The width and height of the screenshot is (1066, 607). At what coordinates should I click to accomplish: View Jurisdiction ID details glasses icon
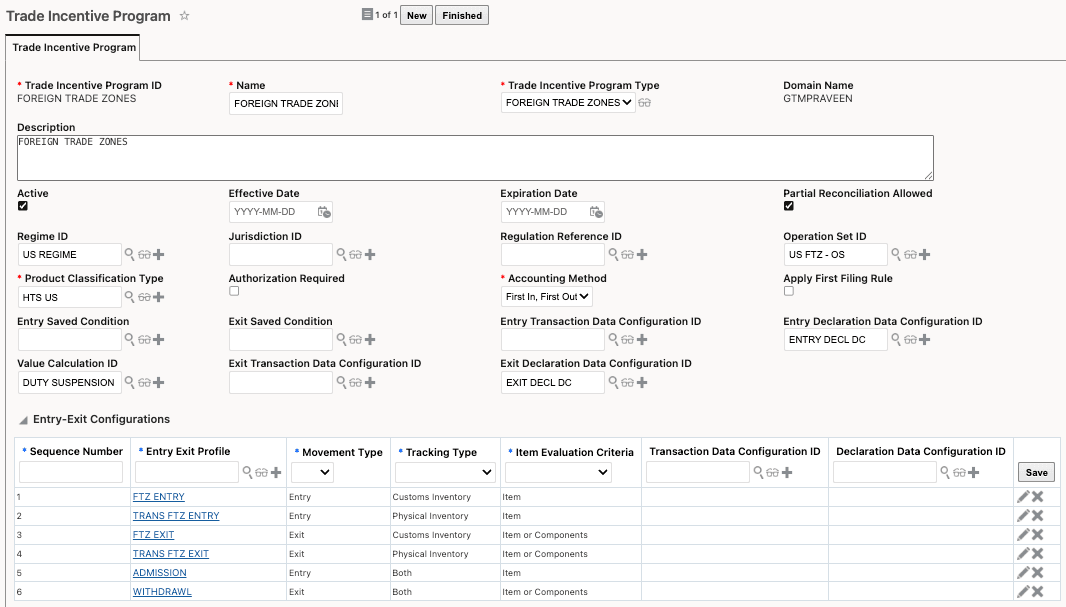(x=356, y=254)
